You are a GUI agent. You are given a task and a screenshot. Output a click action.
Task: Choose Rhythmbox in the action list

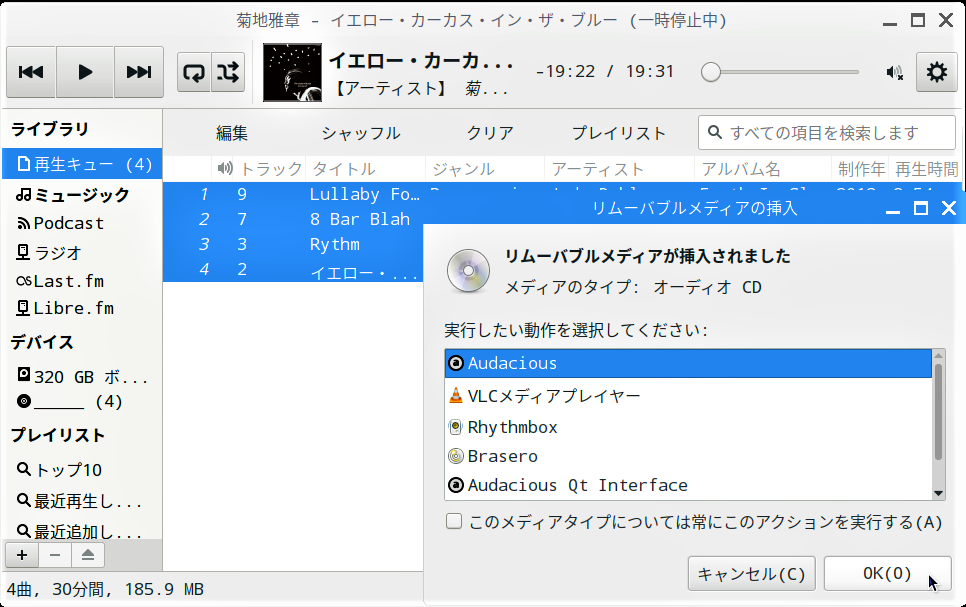click(x=688, y=427)
